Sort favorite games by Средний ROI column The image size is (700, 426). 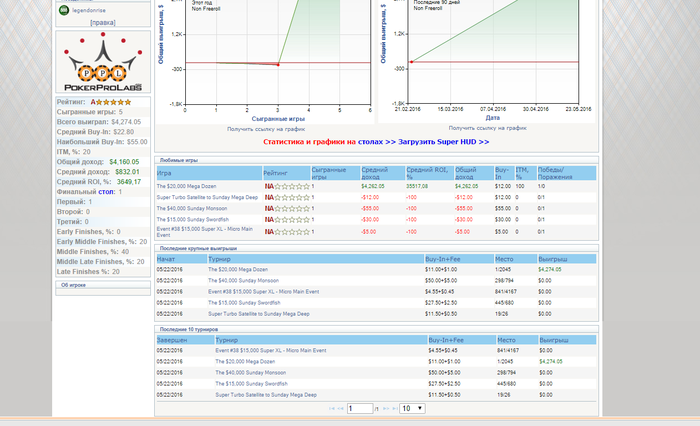click(x=429, y=173)
